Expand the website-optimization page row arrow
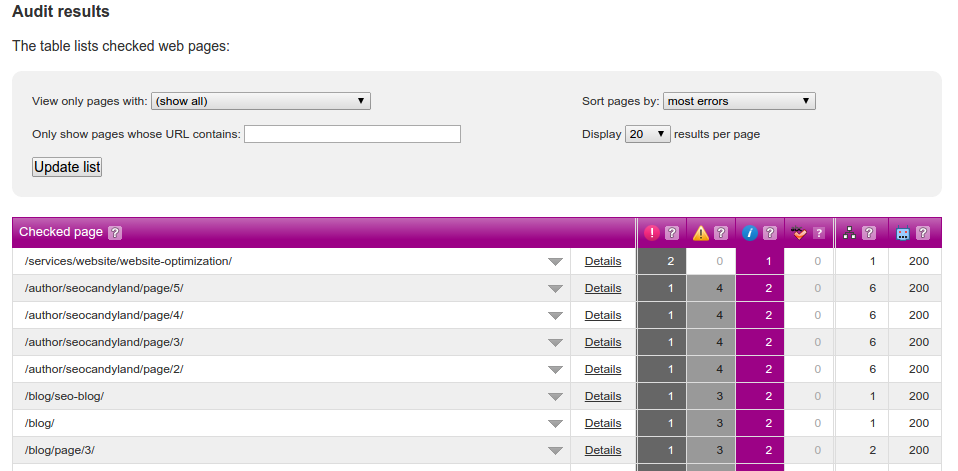This screenshot has width=958, height=471. pyautogui.click(x=555, y=262)
